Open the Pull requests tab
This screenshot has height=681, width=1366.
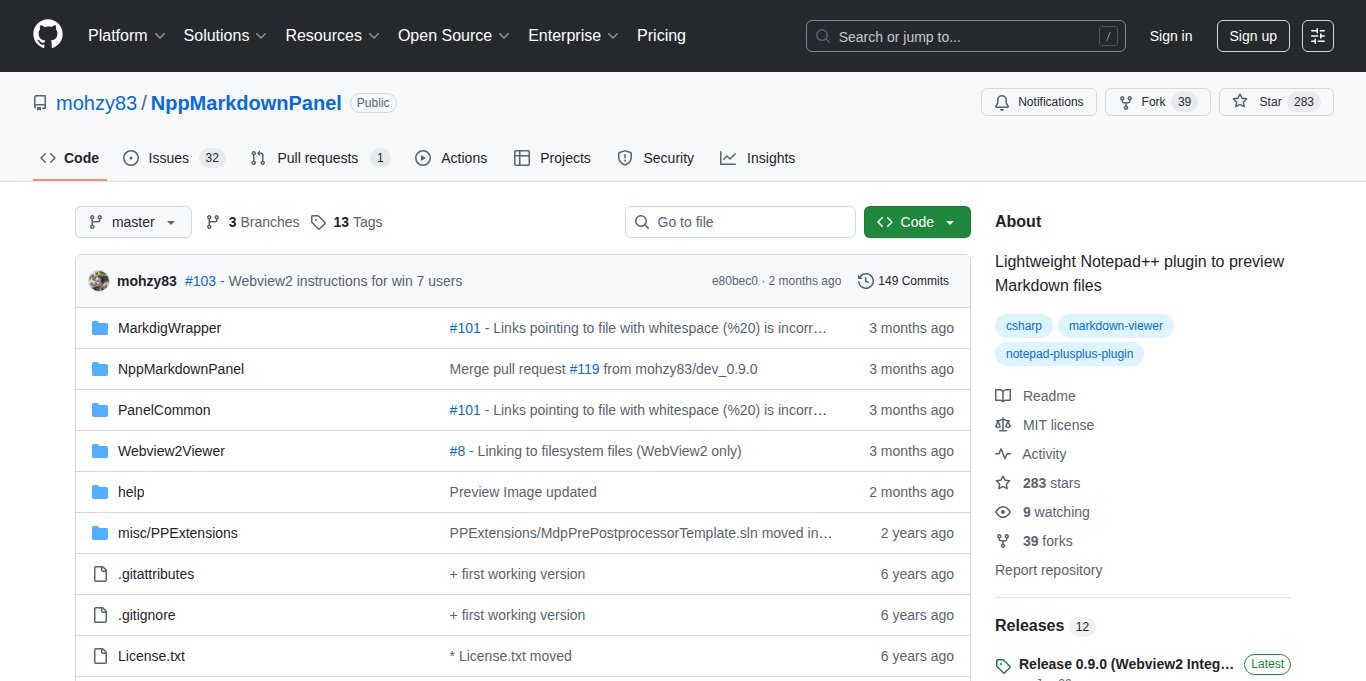pyautogui.click(x=317, y=158)
